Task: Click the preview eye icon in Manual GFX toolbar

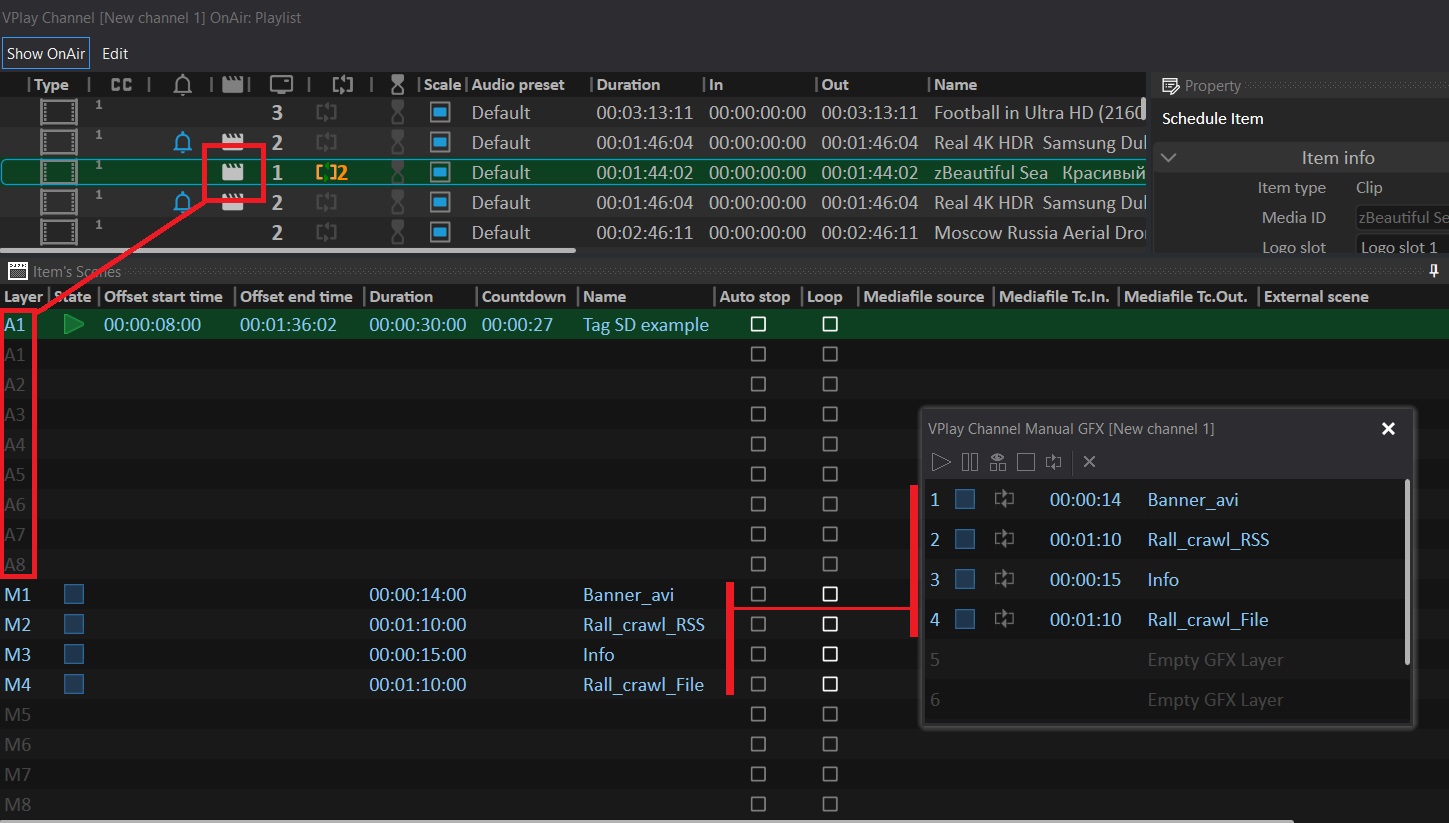Action: click(x=997, y=462)
